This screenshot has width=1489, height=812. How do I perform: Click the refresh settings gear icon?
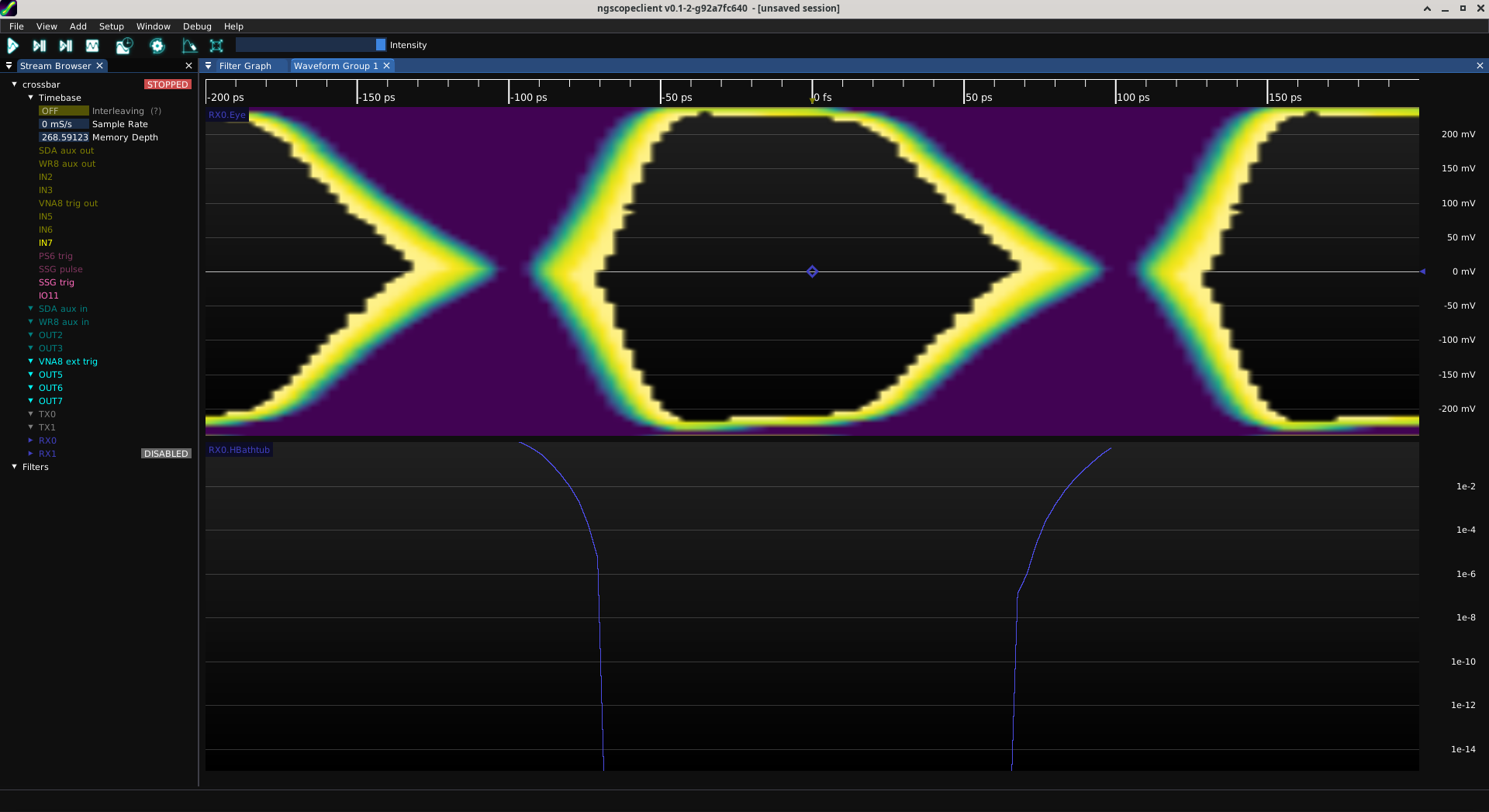(x=157, y=46)
